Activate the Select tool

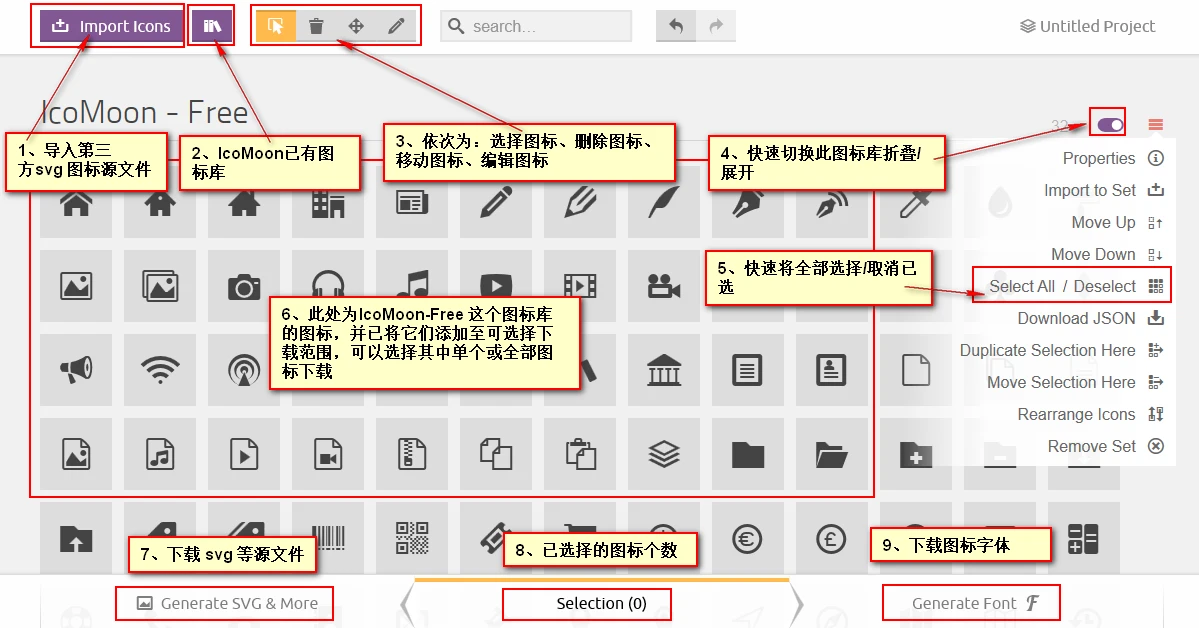(x=276, y=26)
